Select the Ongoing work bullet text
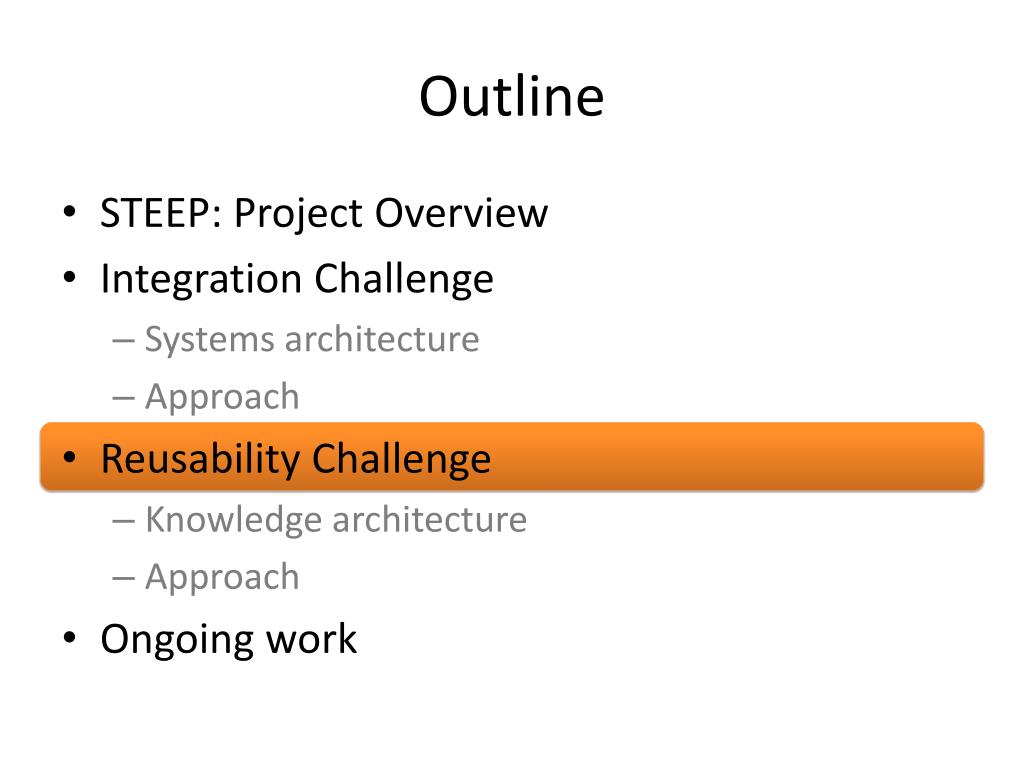This screenshot has height=768, width=1024. (x=229, y=639)
